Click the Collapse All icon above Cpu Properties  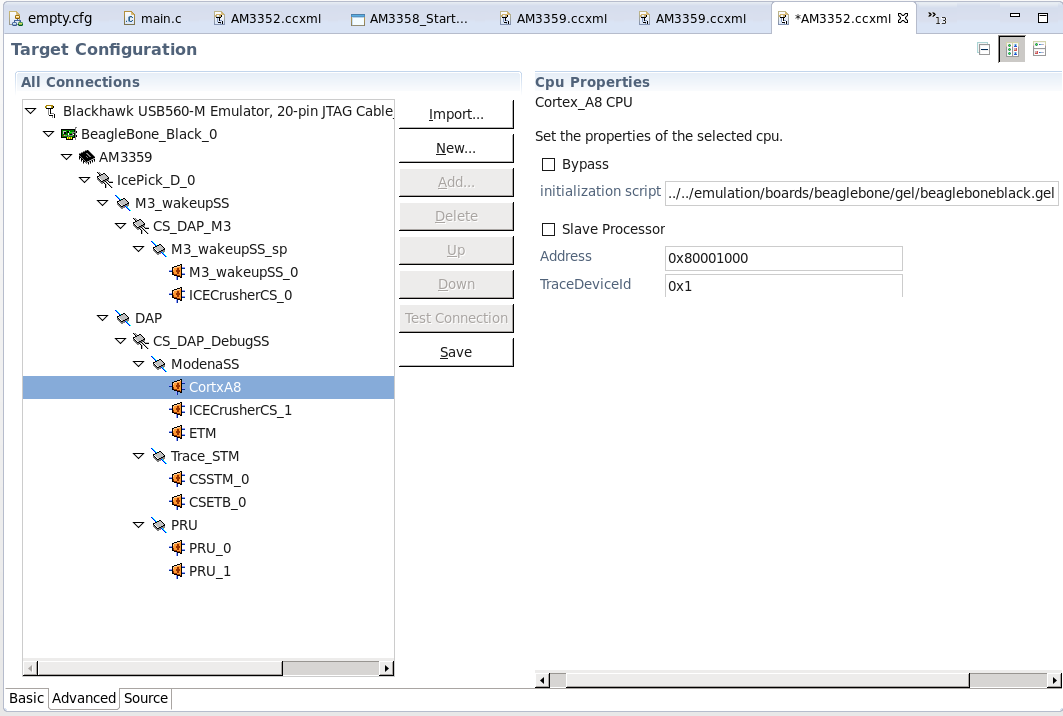983,48
